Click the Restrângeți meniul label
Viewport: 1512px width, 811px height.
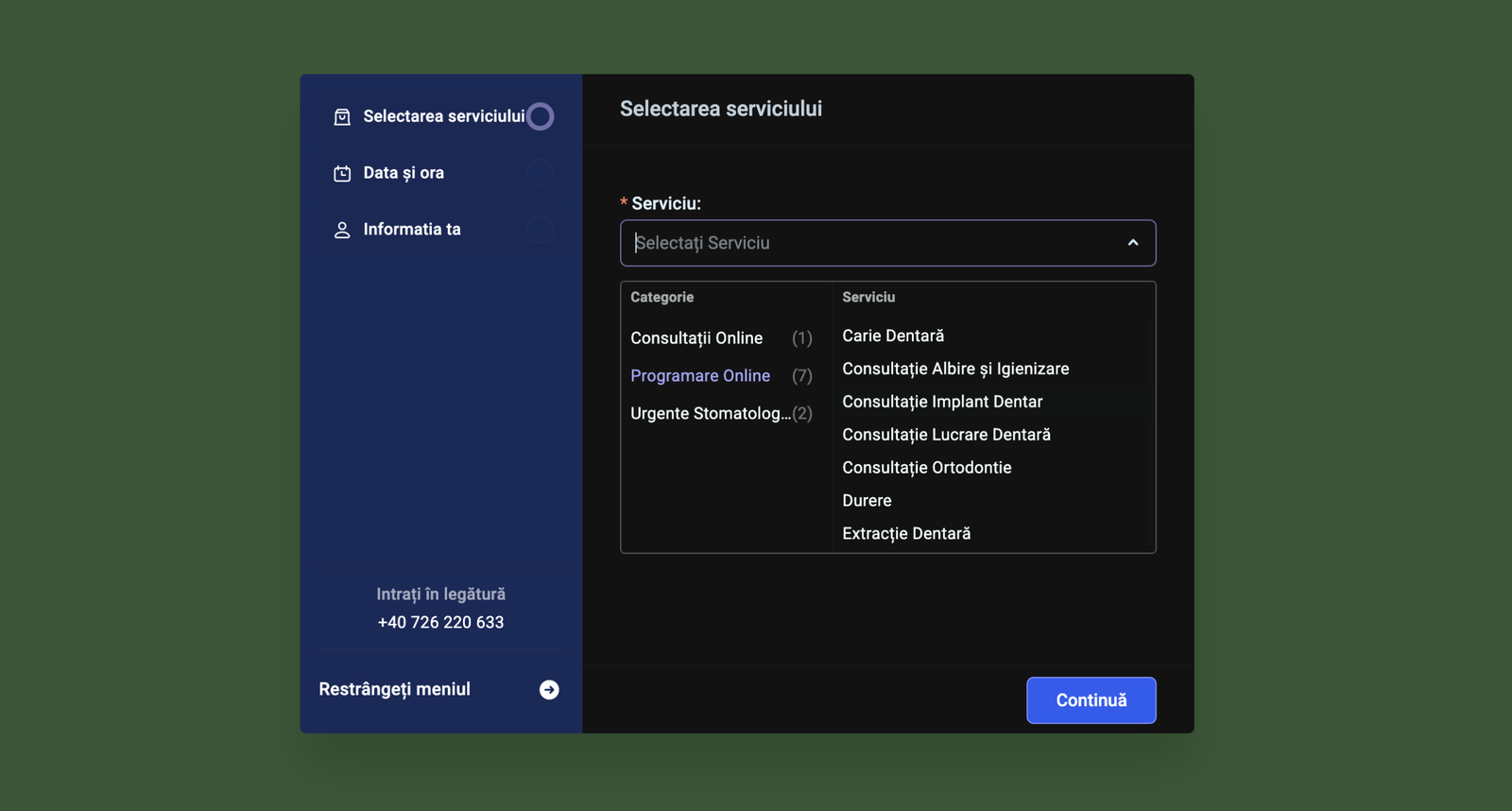(x=394, y=689)
